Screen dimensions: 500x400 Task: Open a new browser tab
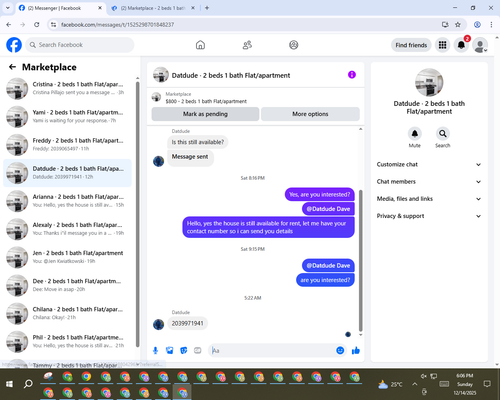click(x=207, y=8)
